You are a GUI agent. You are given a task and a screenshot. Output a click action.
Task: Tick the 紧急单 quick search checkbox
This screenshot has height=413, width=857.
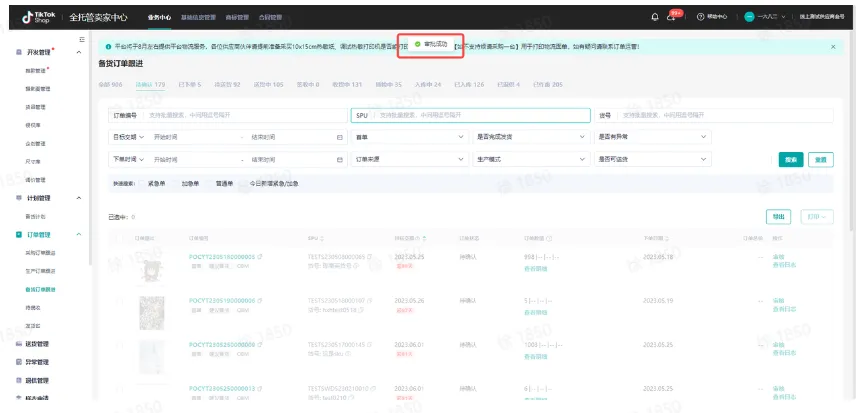pos(142,184)
